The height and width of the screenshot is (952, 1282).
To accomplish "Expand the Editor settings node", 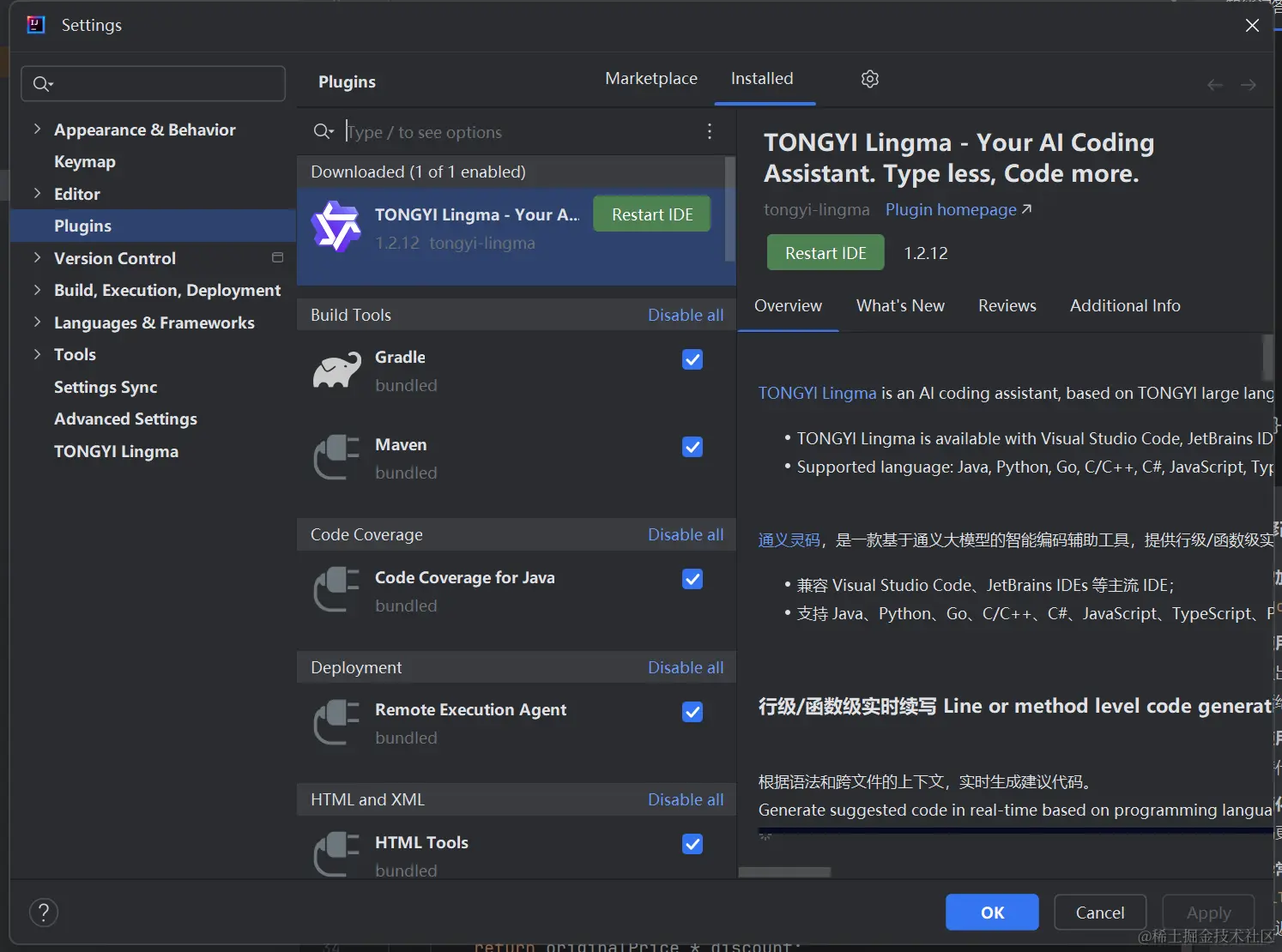I will click(37, 193).
